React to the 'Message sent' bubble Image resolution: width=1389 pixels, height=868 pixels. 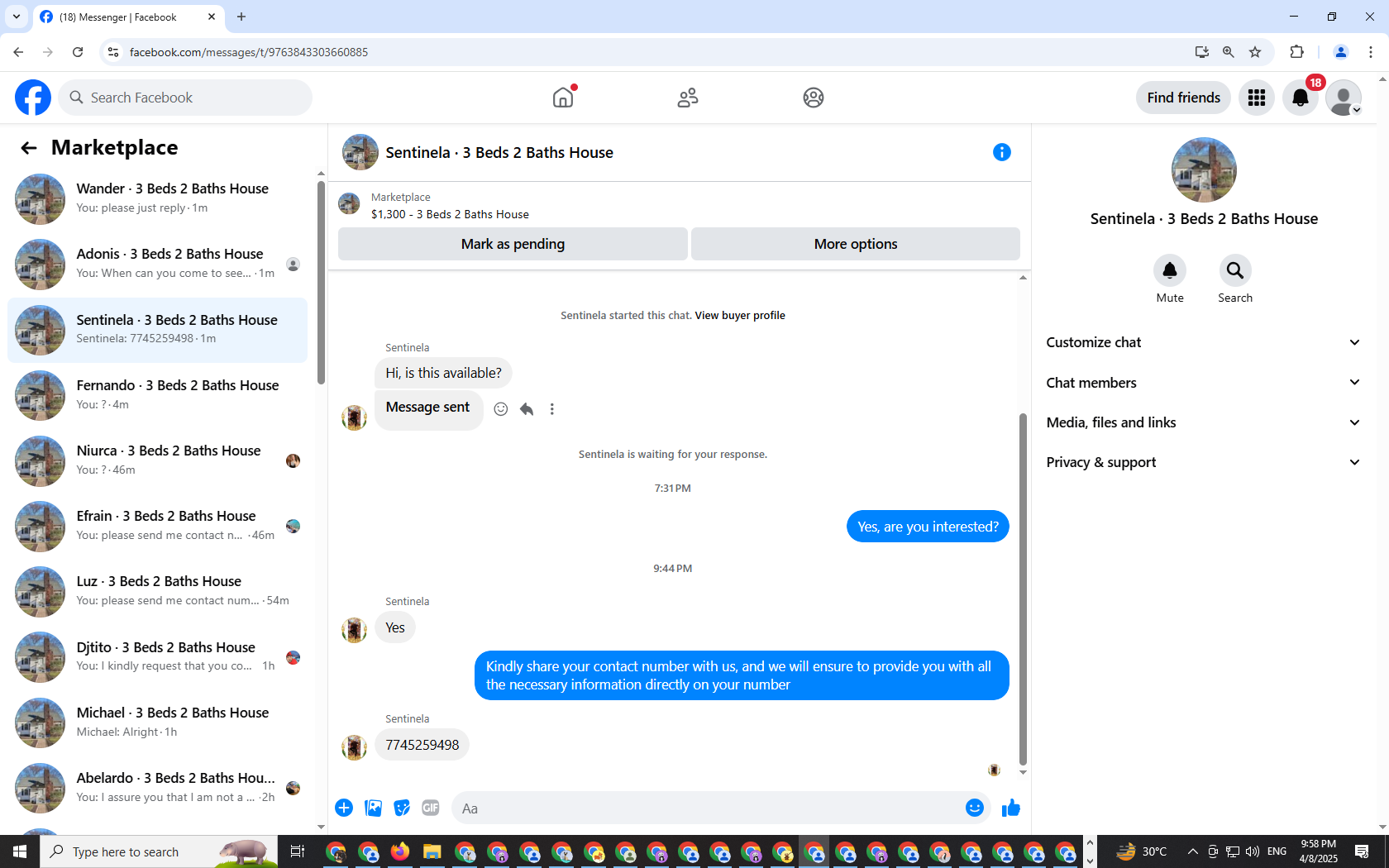click(x=501, y=409)
